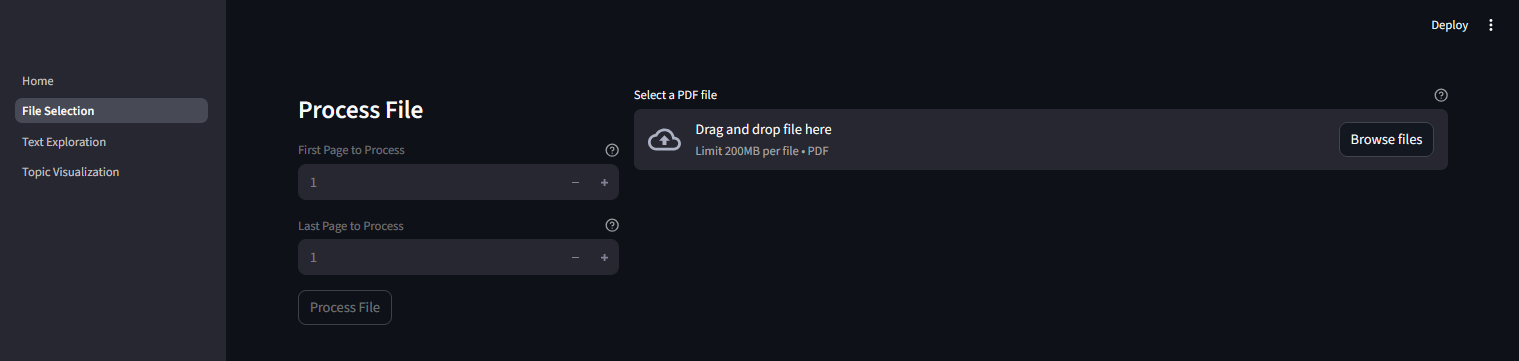The image size is (1519, 361).
Task: Click the Process File button
Action: click(345, 307)
